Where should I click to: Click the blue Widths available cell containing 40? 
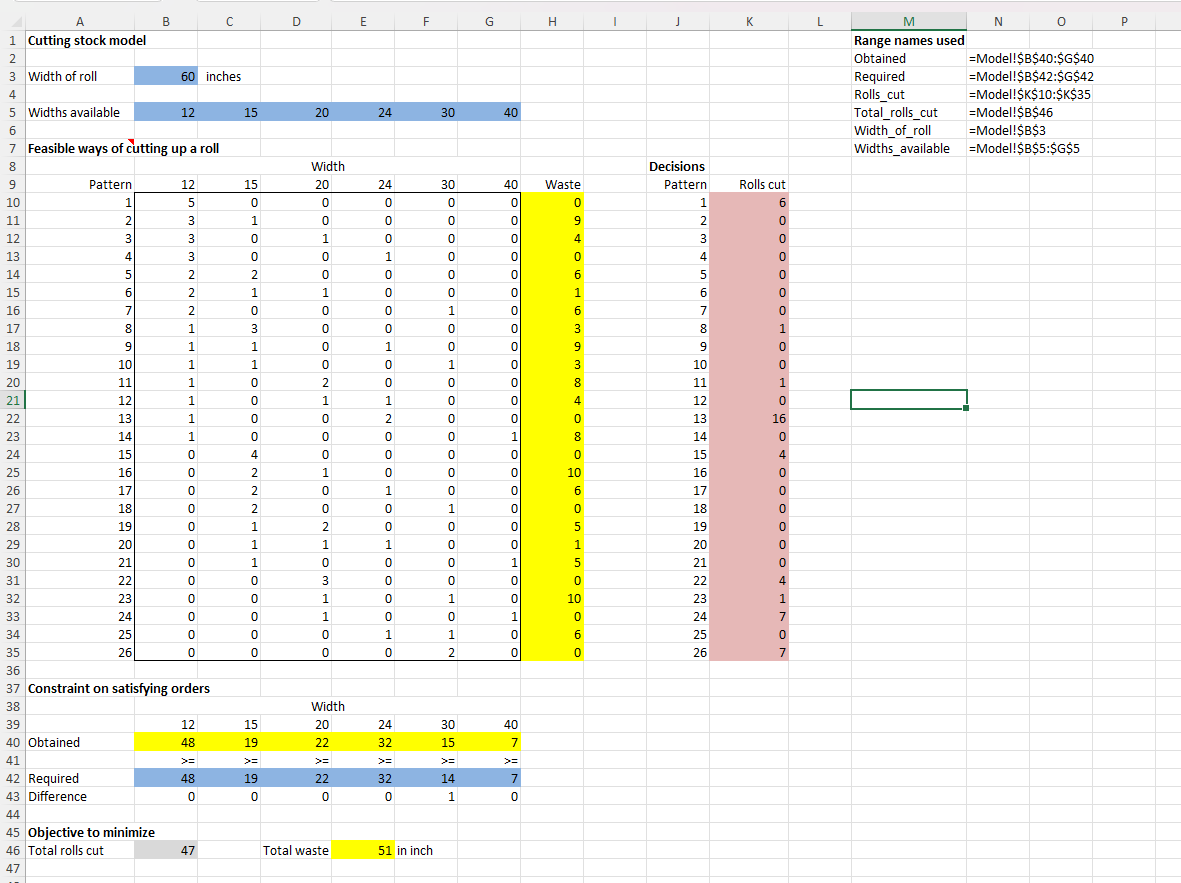[489, 112]
